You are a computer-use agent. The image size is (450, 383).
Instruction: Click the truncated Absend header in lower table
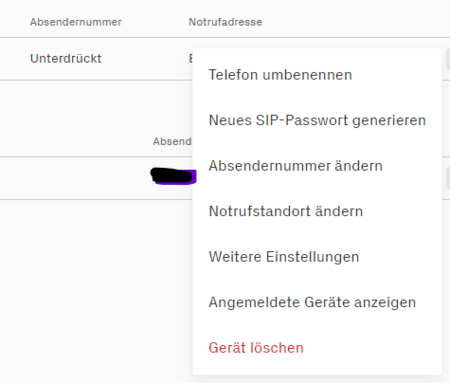click(x=172, y=141)
